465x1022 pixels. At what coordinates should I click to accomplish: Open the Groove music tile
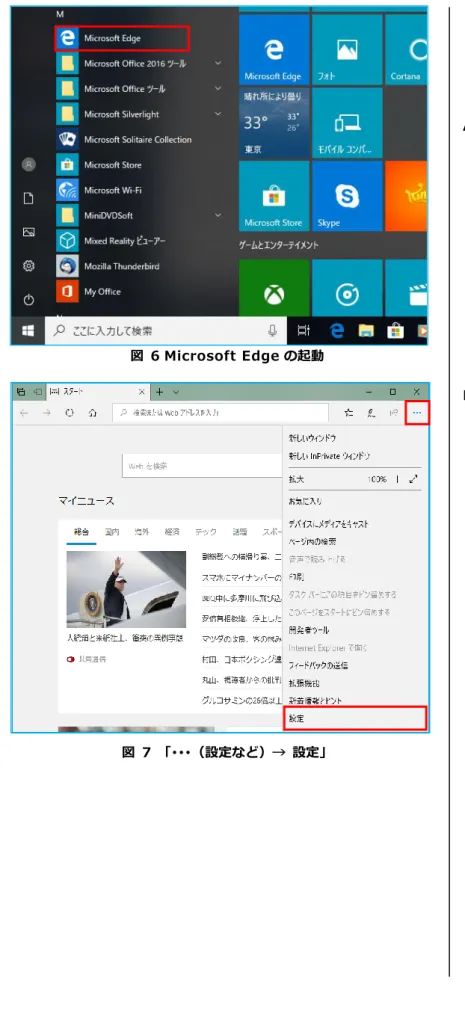point(347,289)
